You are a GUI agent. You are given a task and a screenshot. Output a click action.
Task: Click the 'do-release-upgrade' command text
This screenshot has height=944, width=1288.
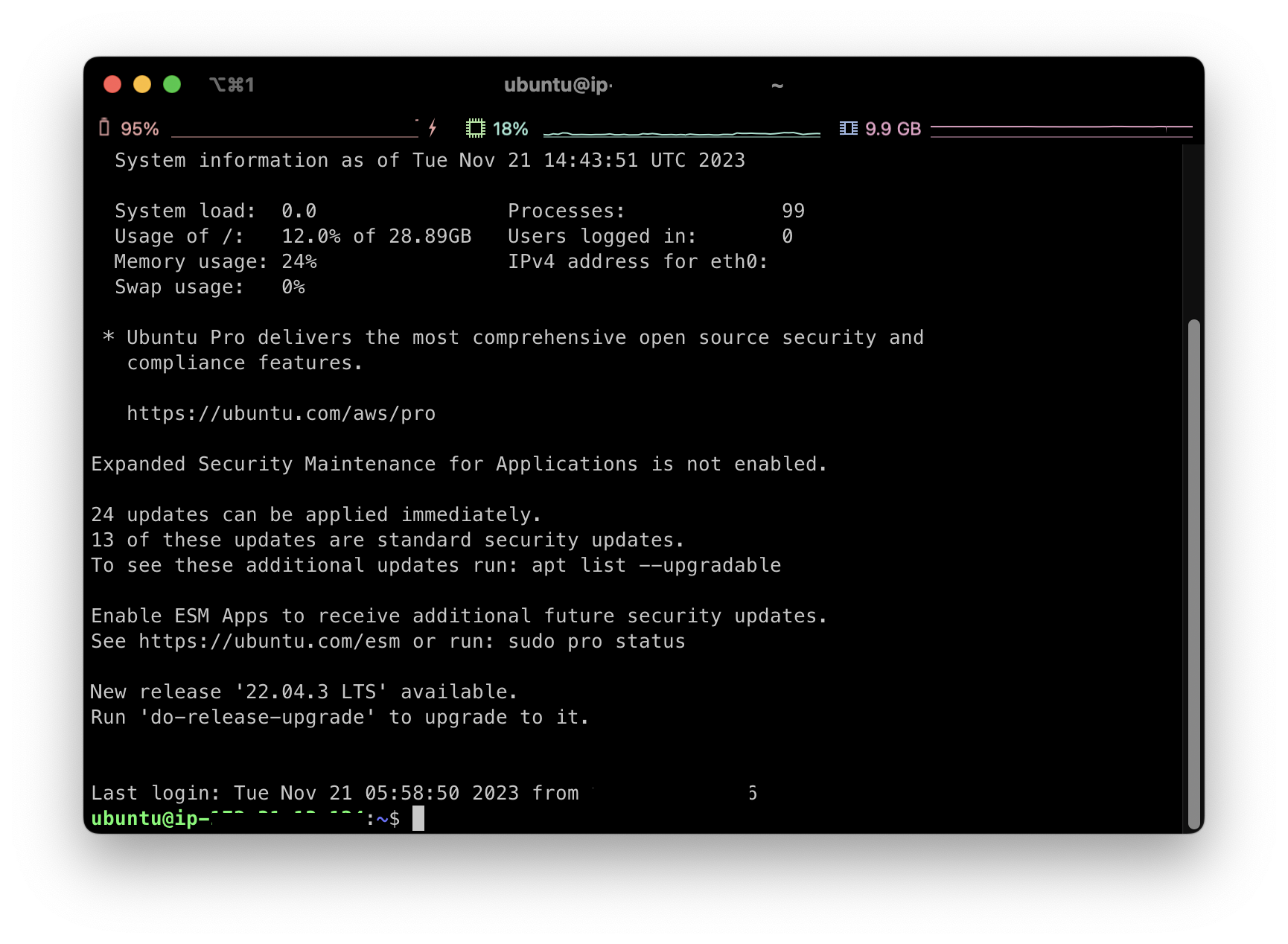pyautogui.click(x=258, y=717)
